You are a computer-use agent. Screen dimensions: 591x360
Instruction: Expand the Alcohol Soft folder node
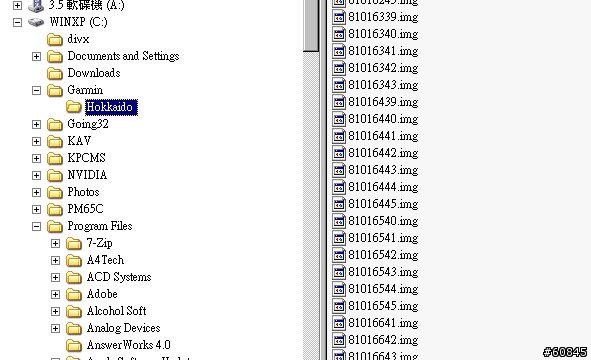55,311
